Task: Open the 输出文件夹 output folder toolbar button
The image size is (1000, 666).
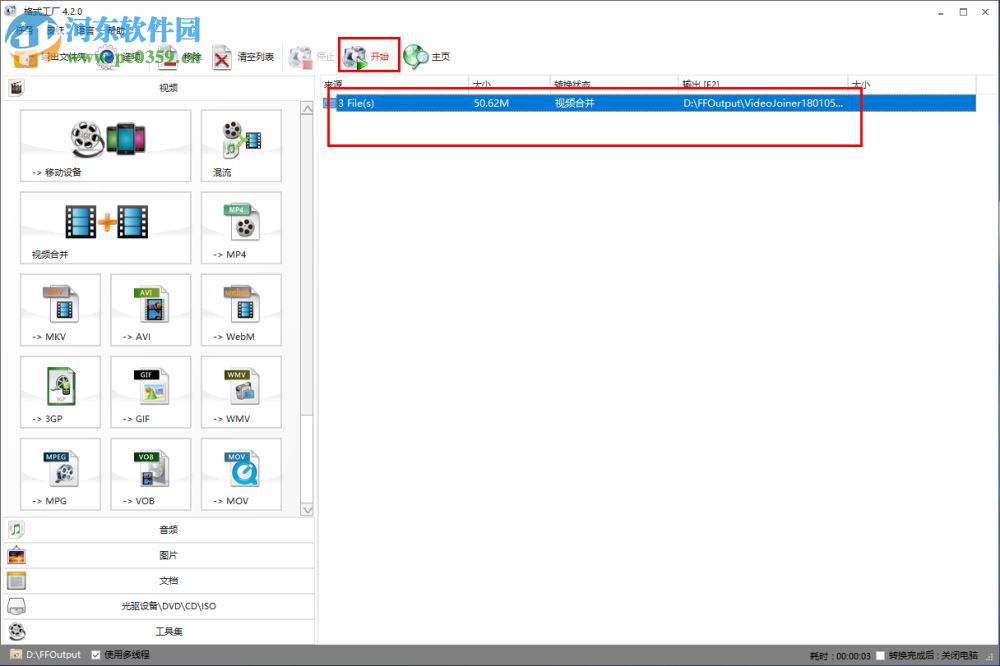Action: [50, 57]
